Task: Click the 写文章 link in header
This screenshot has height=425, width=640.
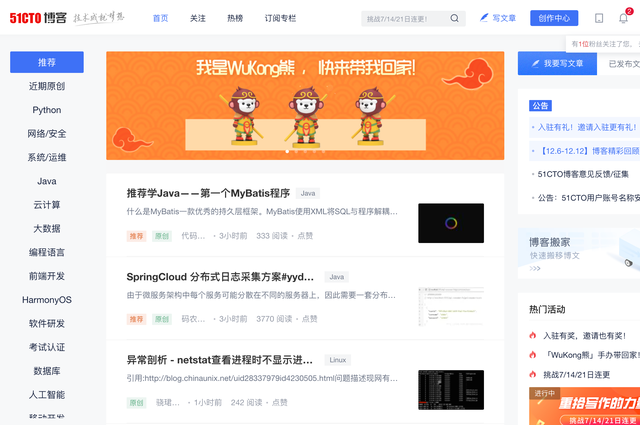Action: 504,18
